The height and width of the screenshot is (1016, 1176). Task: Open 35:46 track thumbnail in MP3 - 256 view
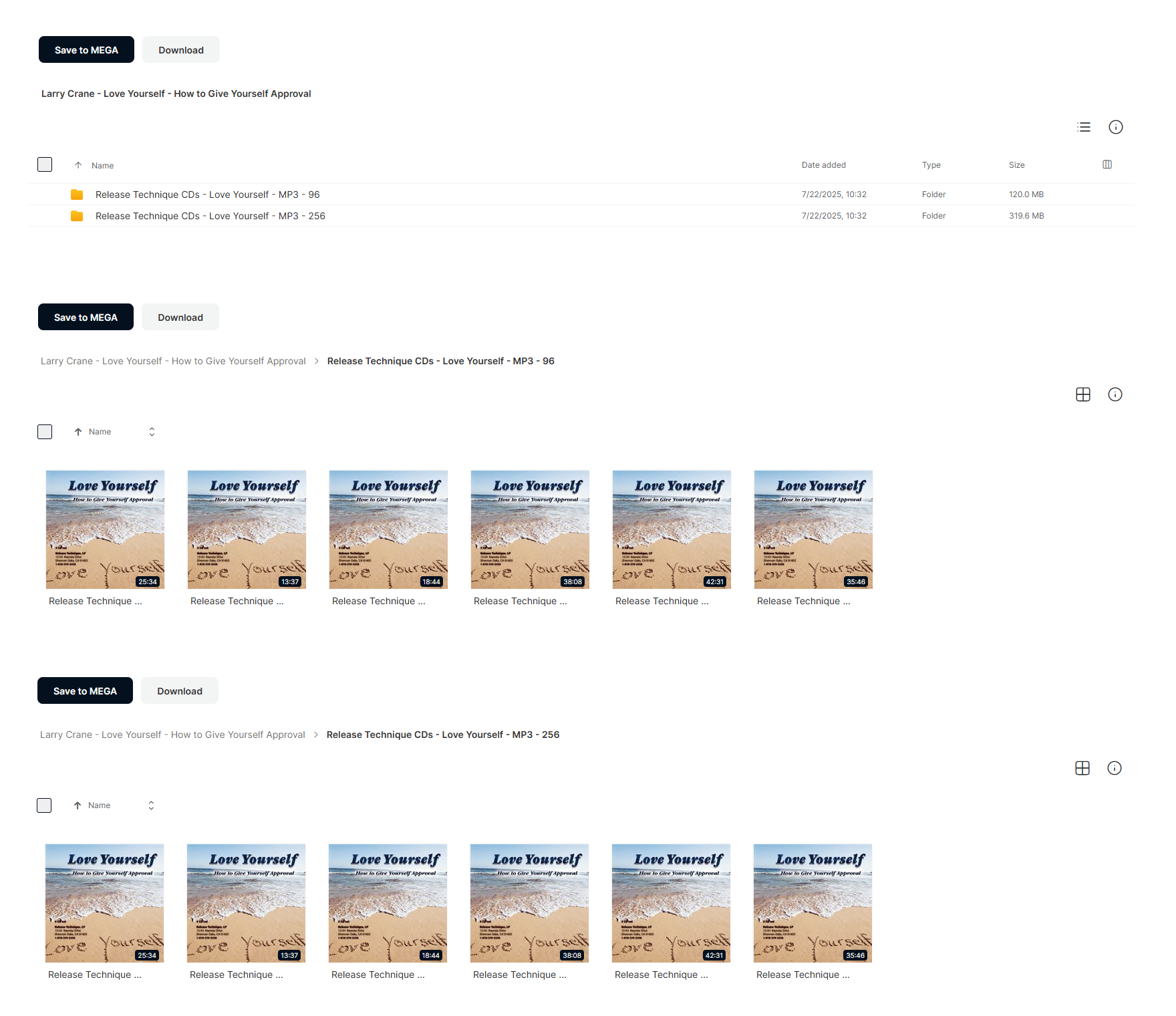pos(813,903)
